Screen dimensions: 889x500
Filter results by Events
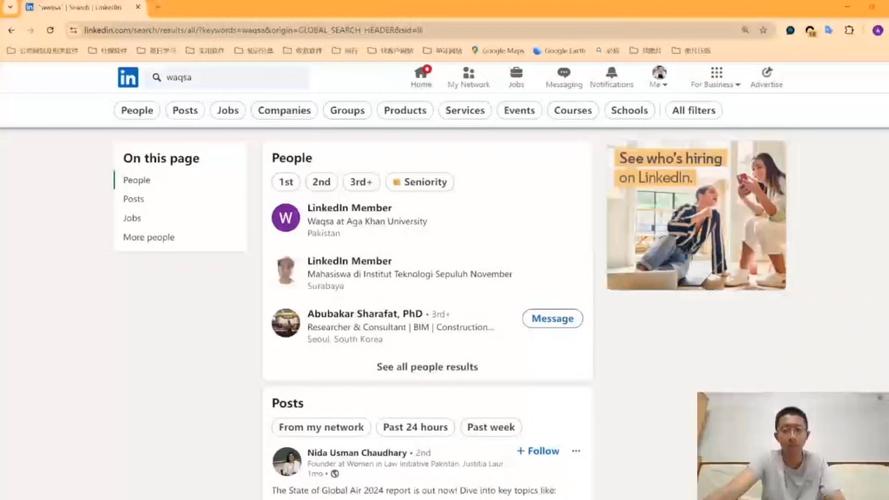(x=519, y=111)
